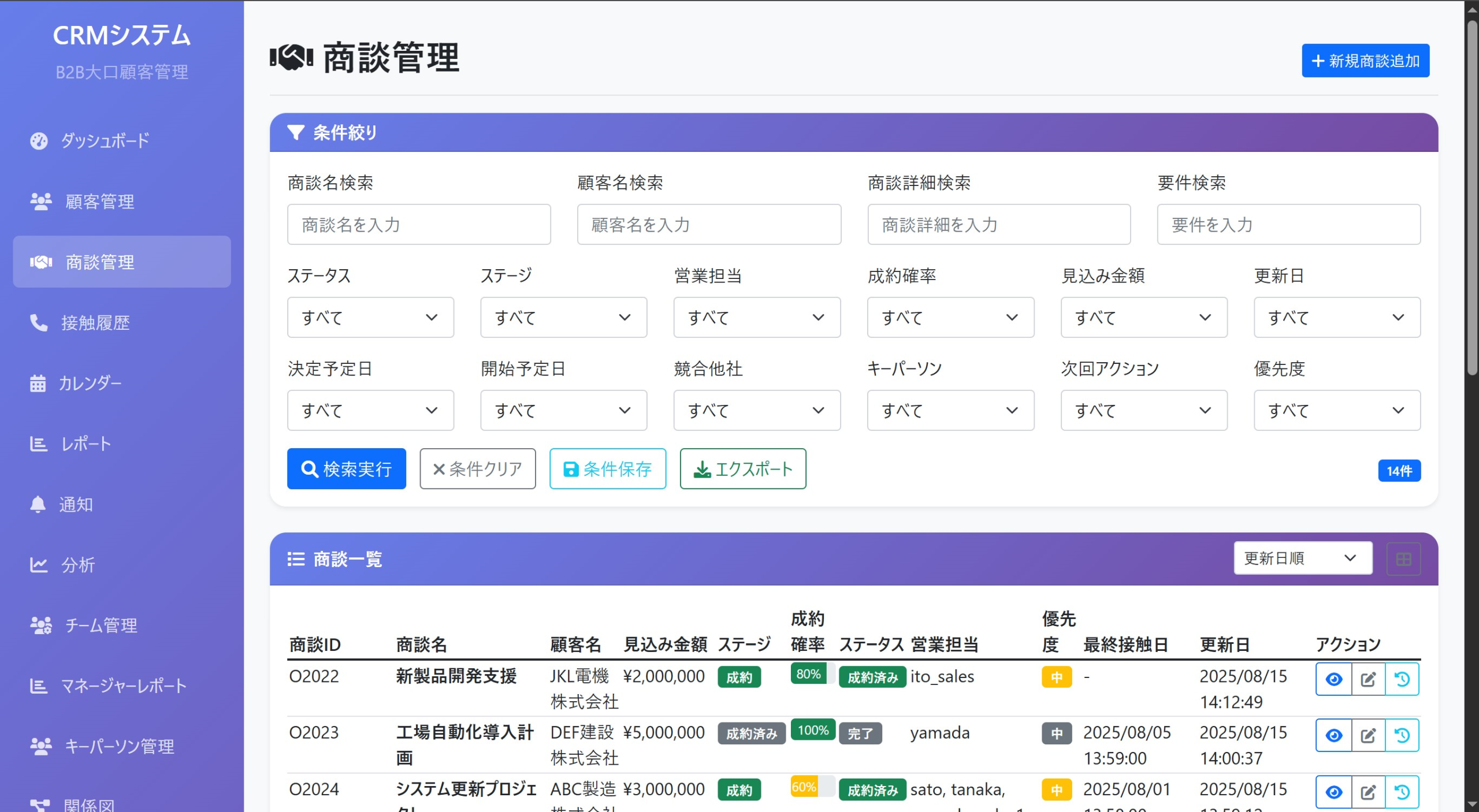Go to 接触履歴 page
Screen dimensions: 1479x812
pyautogui.click(x=121, y=323)
